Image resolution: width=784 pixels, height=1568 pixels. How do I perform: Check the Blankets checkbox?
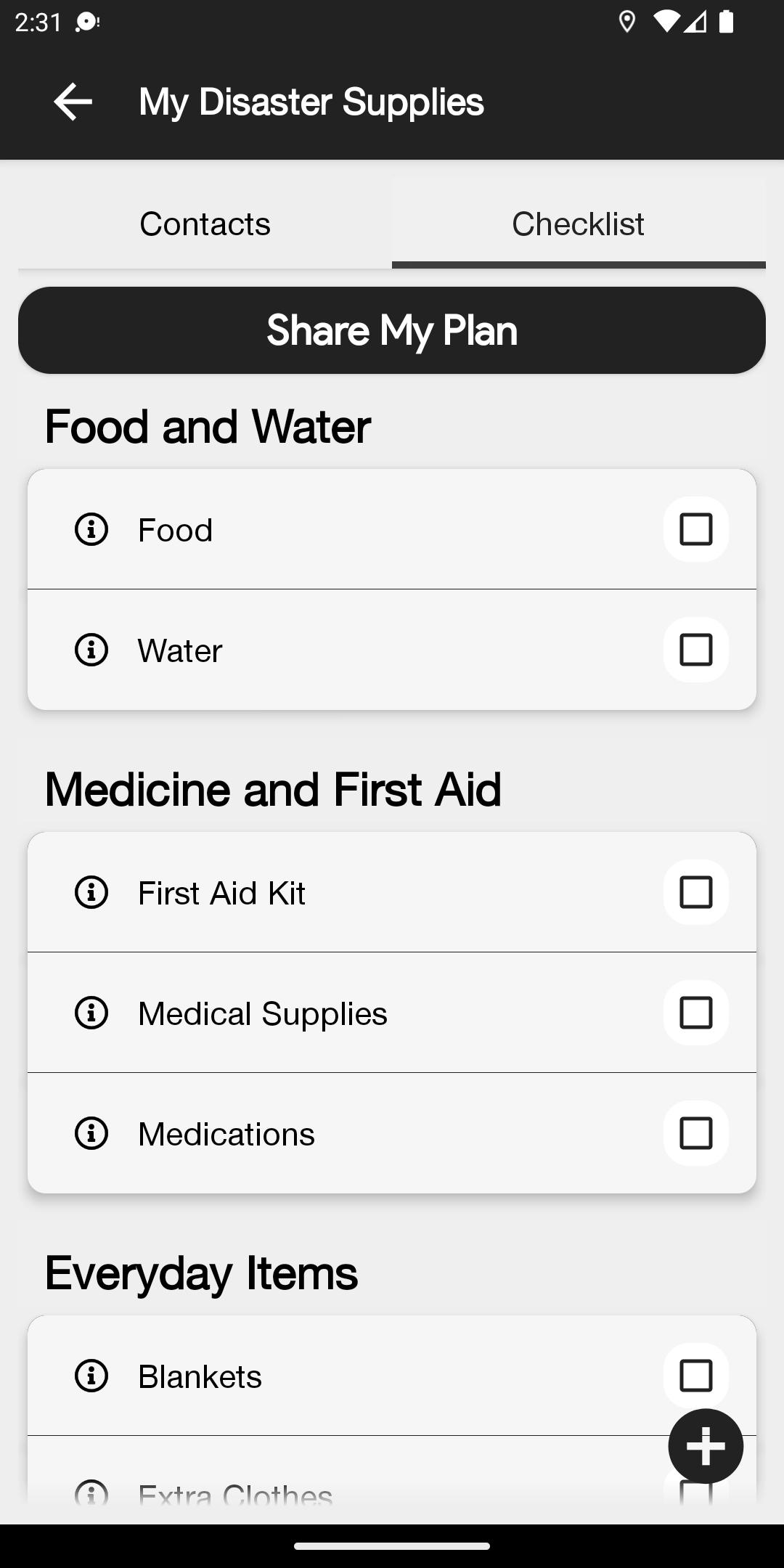click(x=695, y=1376)
